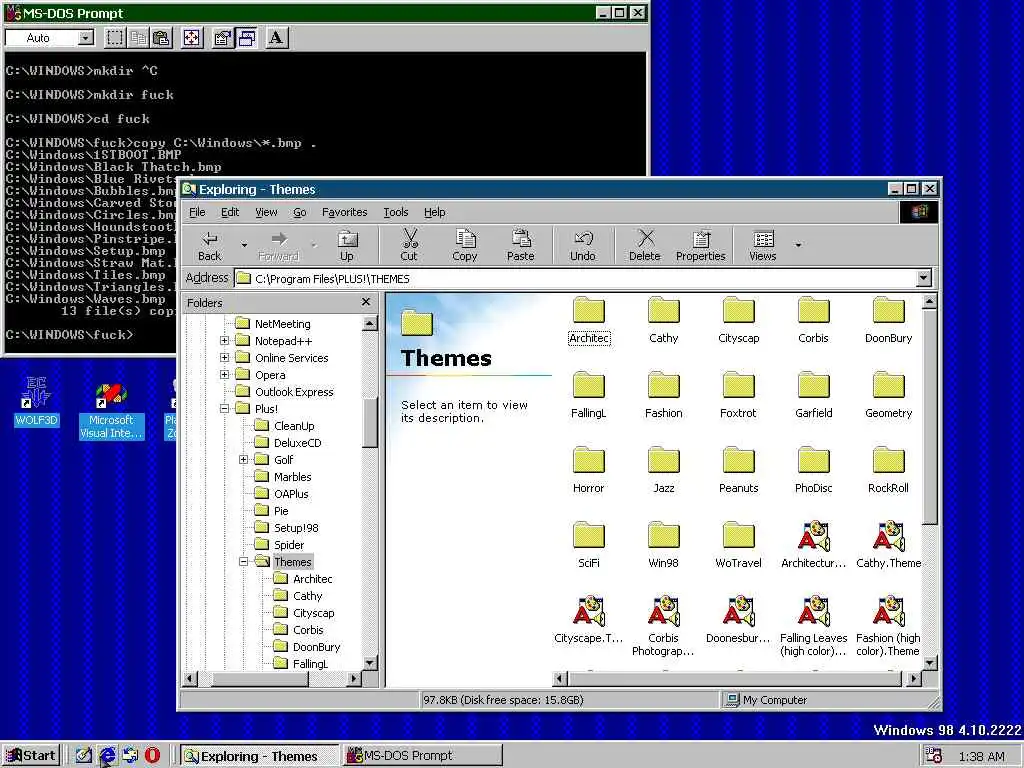Click the Start button
Viewport: 1024px width, 768px height.
31,756
